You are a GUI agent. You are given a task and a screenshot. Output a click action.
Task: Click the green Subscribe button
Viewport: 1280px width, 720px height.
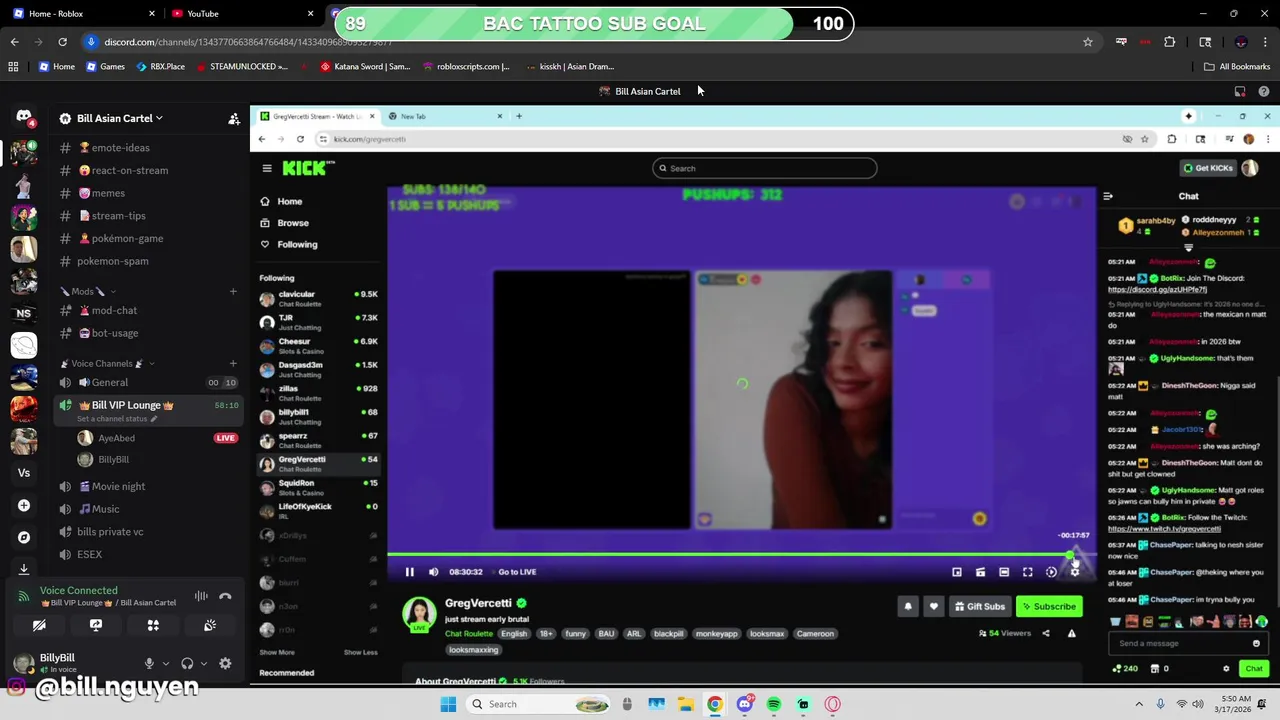pos(1048,606)
